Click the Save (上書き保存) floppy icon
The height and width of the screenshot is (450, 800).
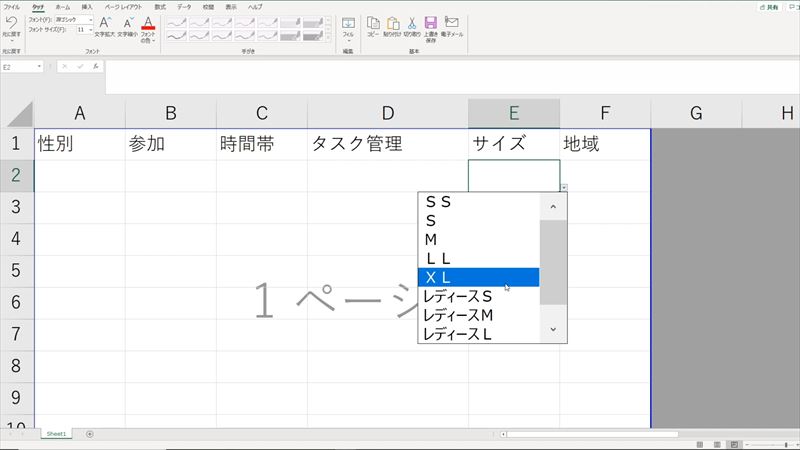pos(430,23)
